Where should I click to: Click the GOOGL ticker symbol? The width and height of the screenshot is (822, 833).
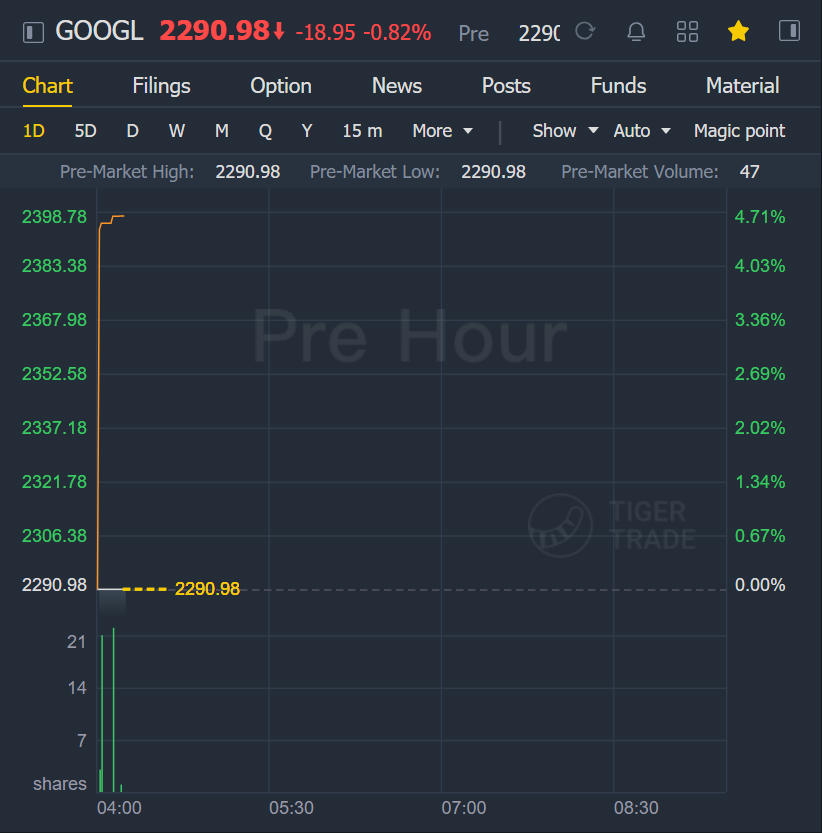pos(99,31)
